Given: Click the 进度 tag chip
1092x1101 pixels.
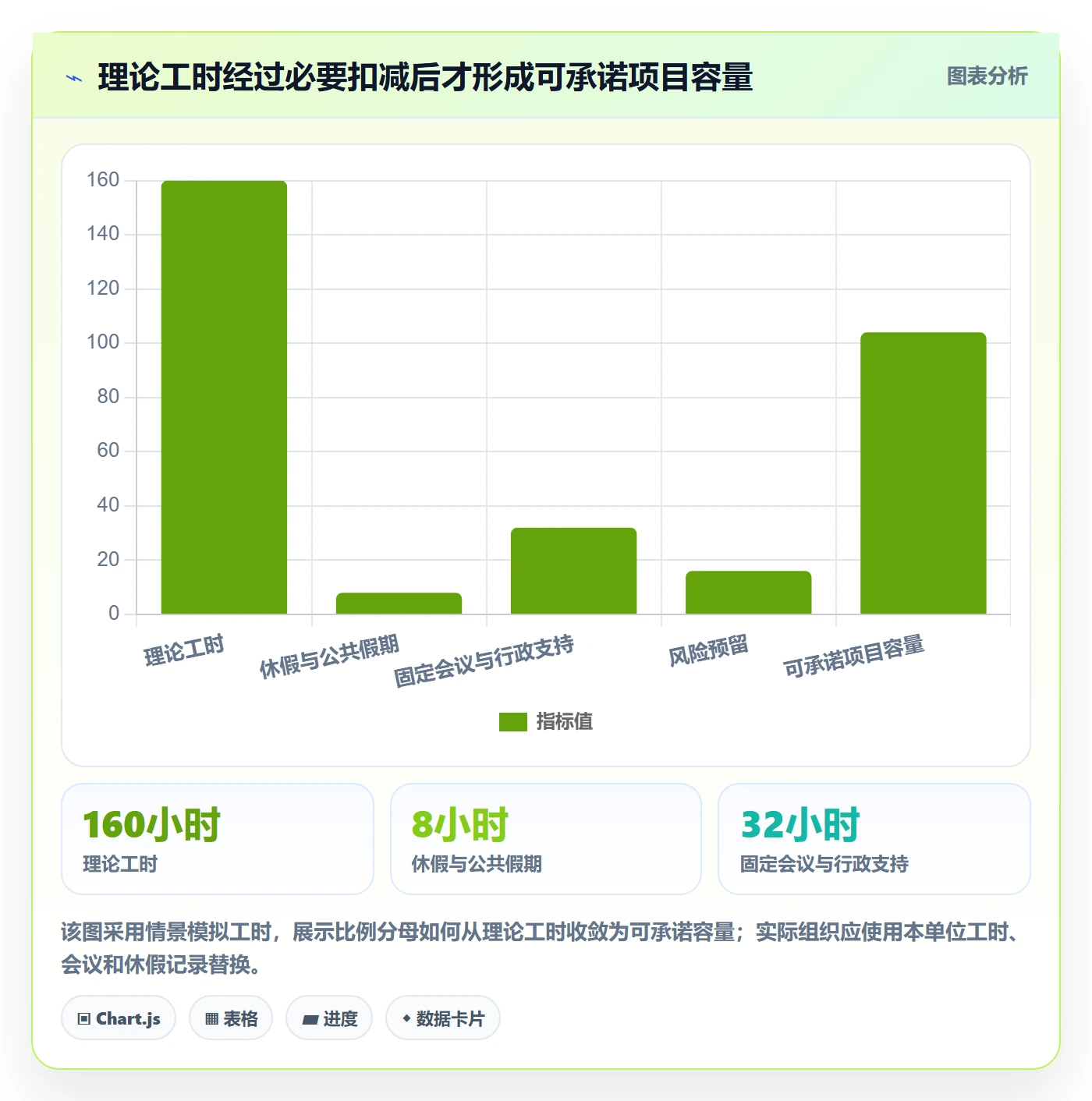Looking at the screenshot, I should [x=329, y=1018].
